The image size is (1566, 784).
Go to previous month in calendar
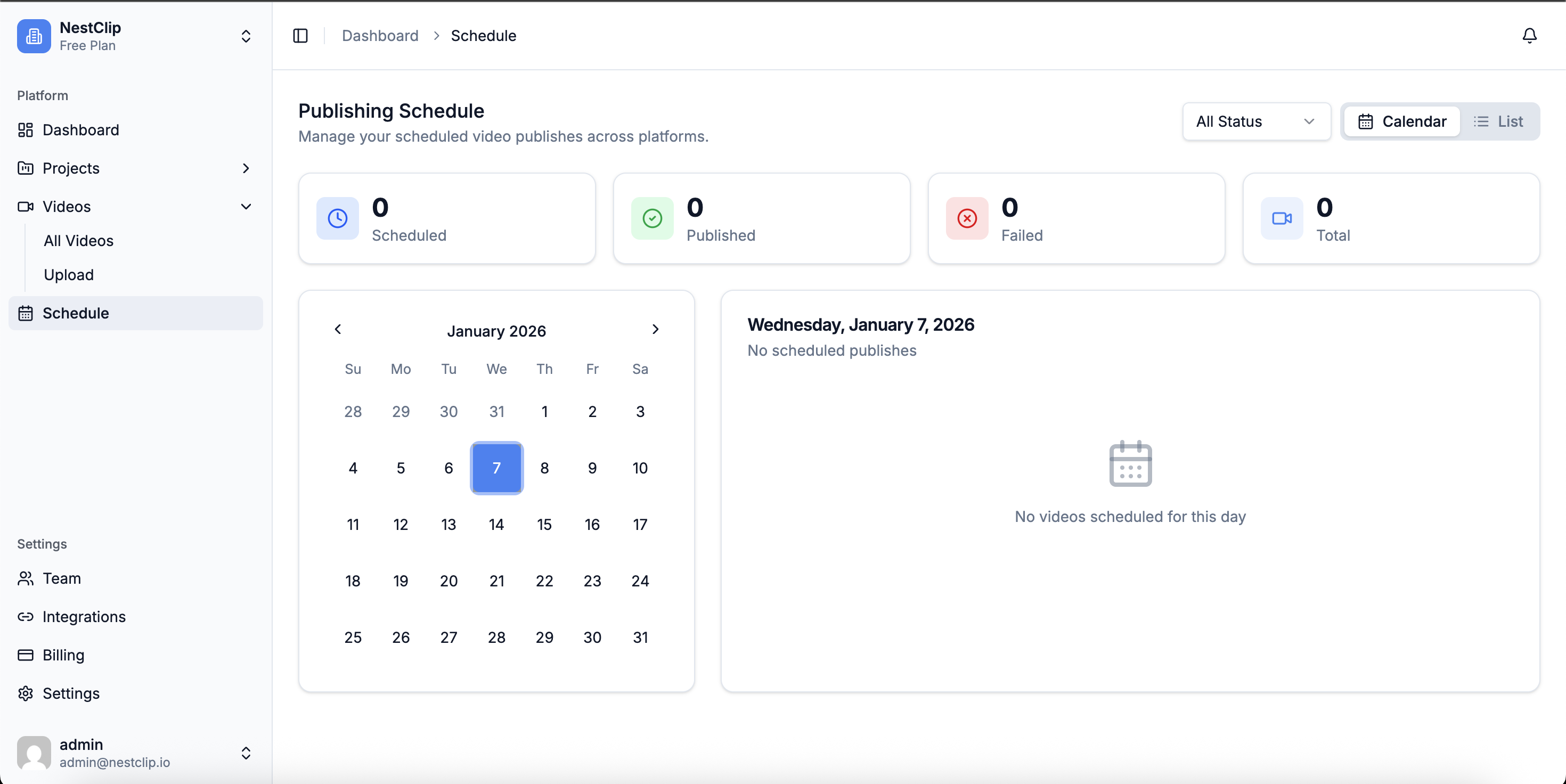(338, 329)
